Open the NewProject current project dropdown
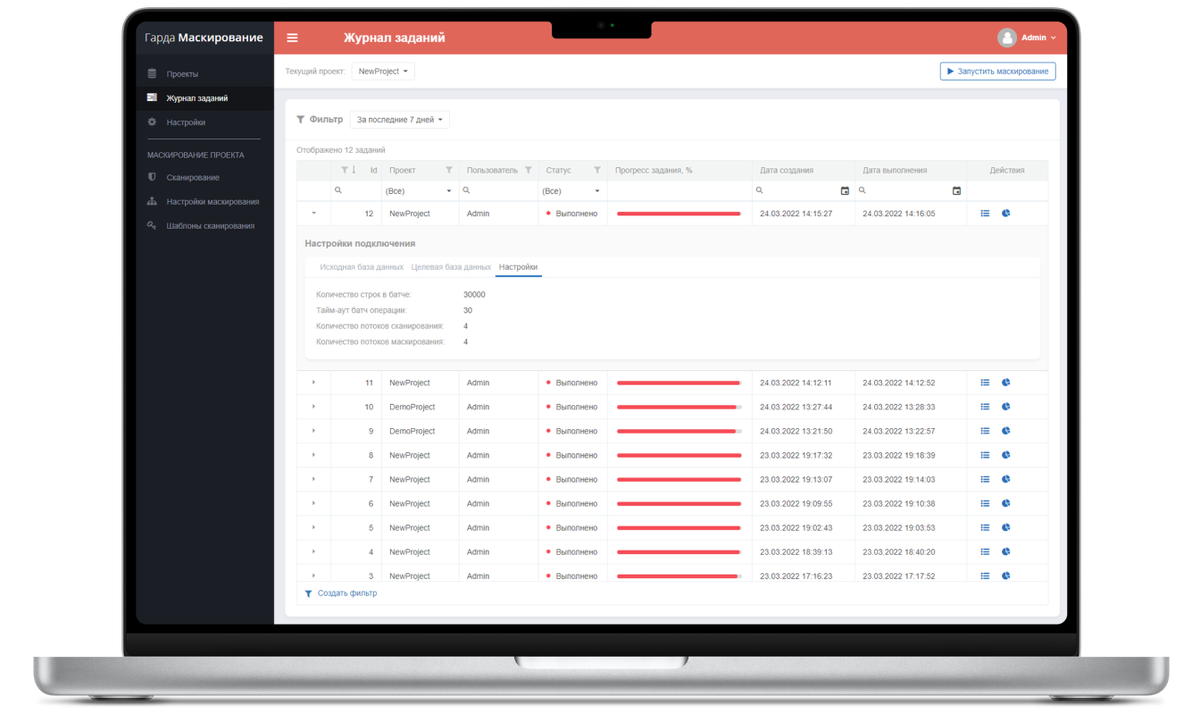Screen dimensions: 1200x715 coord(383,71)
